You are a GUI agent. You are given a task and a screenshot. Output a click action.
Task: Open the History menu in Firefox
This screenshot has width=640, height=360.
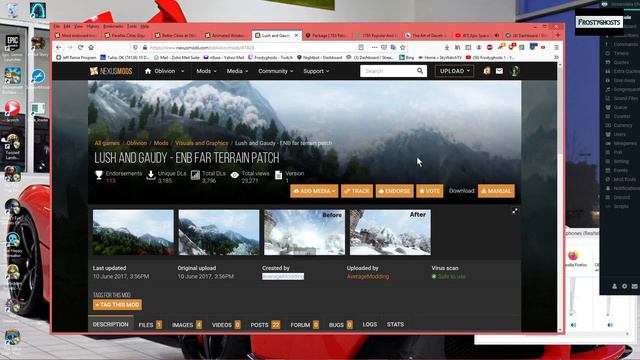coord(93,26)
